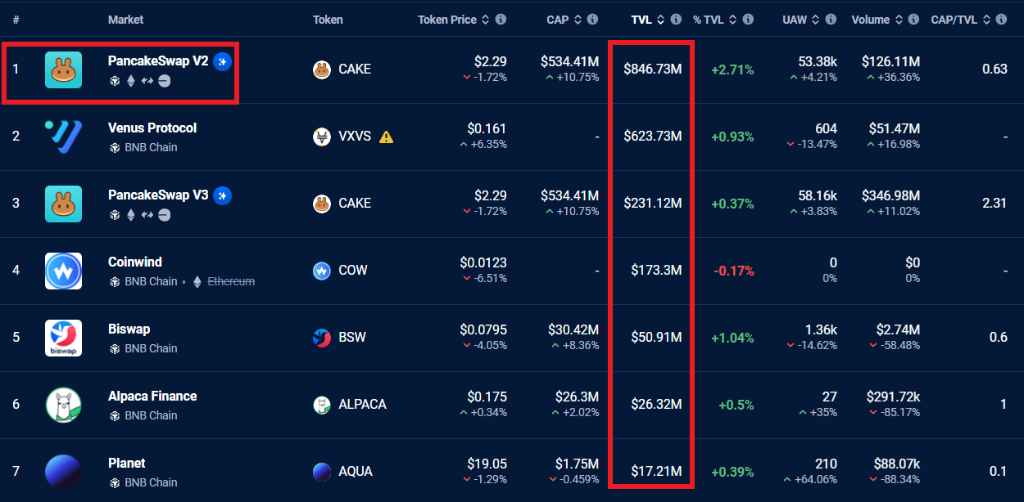Viewport: 1024px width, 502px height.
Task: Click the info icon beside TVL header
Action: pos(677,19)
